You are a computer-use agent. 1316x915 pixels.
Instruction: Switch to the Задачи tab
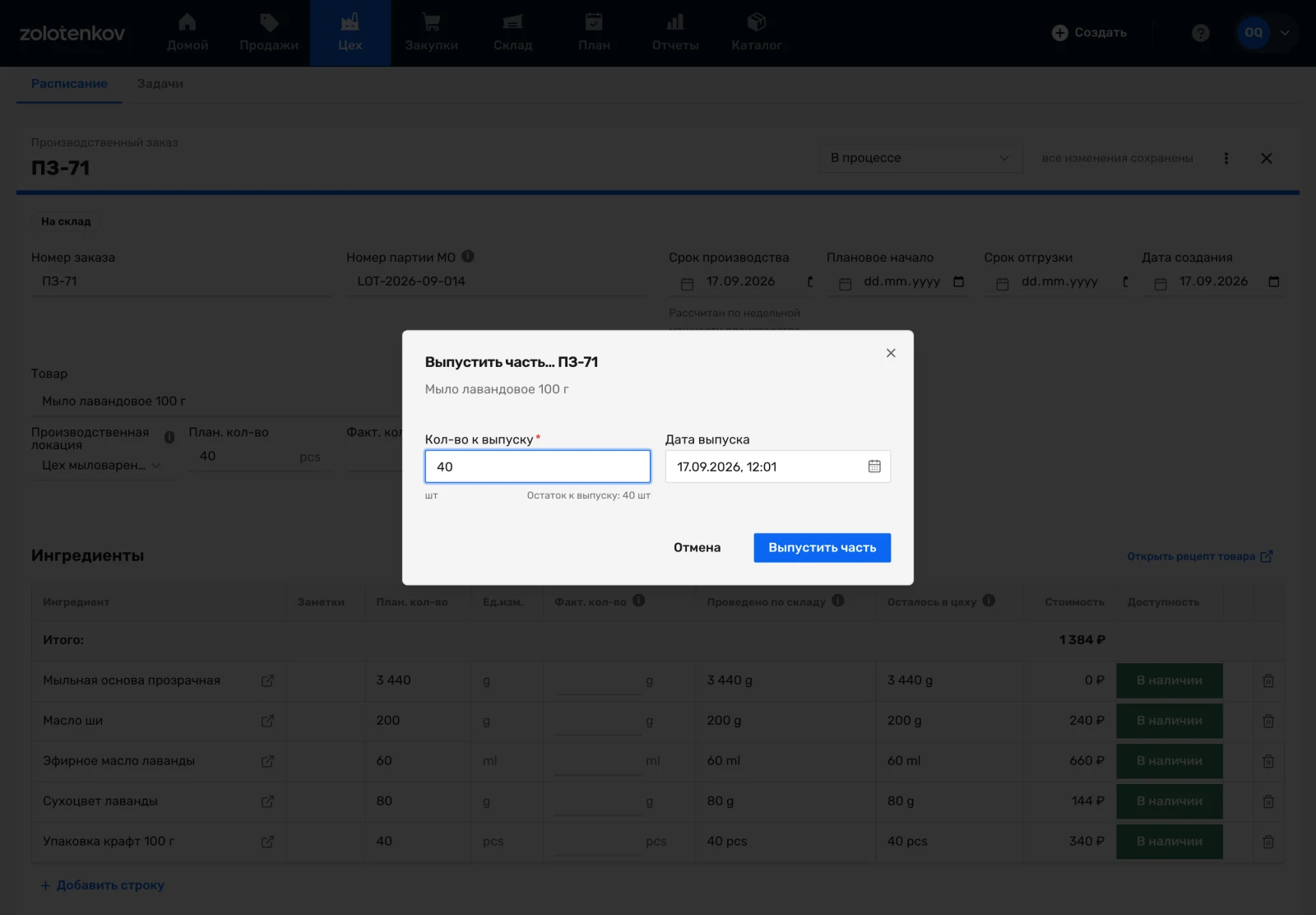point(160,84)
